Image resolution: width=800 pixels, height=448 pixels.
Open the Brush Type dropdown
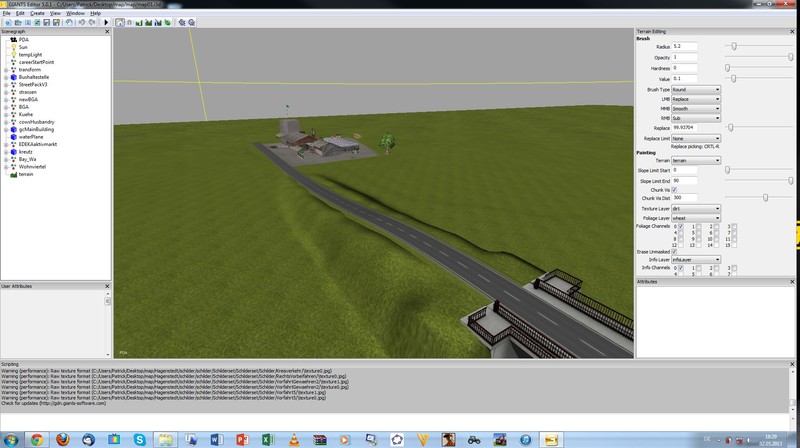coord(696,89)
